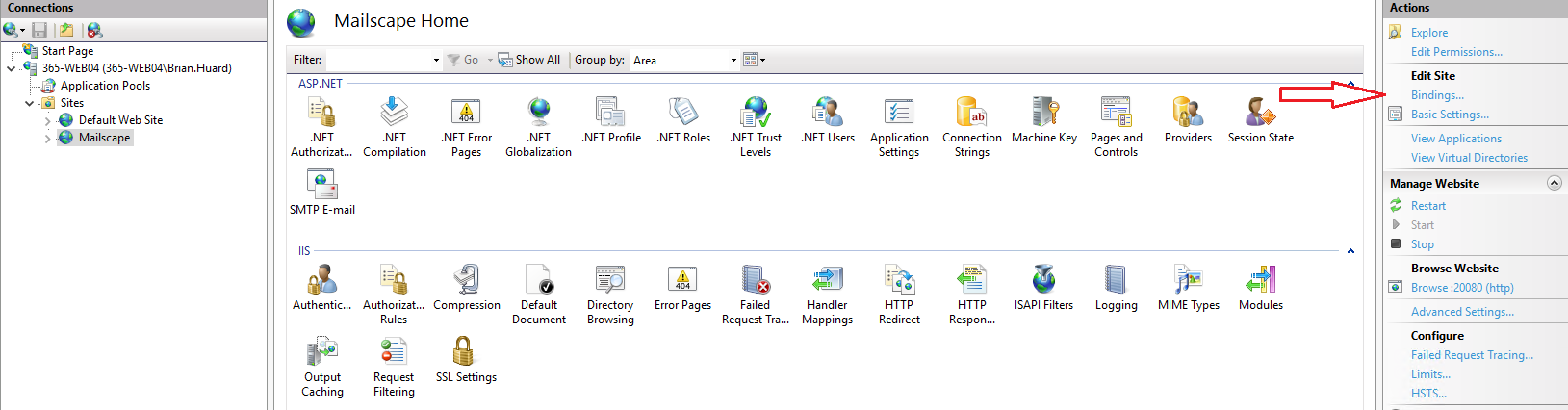Click the Explore action link
This screenshot has width=1568, height=410.
1429,33
